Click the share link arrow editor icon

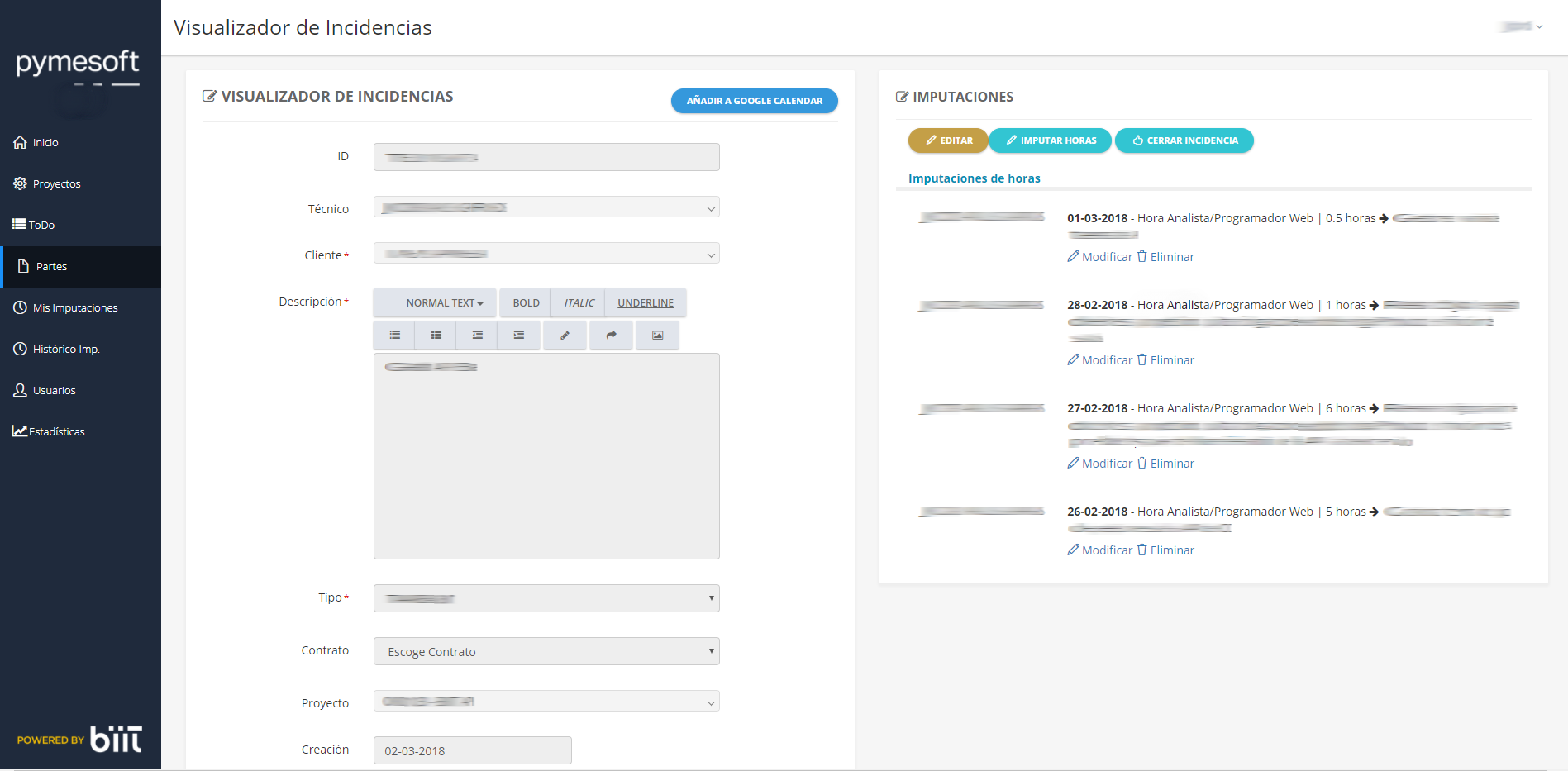[611, 336]
